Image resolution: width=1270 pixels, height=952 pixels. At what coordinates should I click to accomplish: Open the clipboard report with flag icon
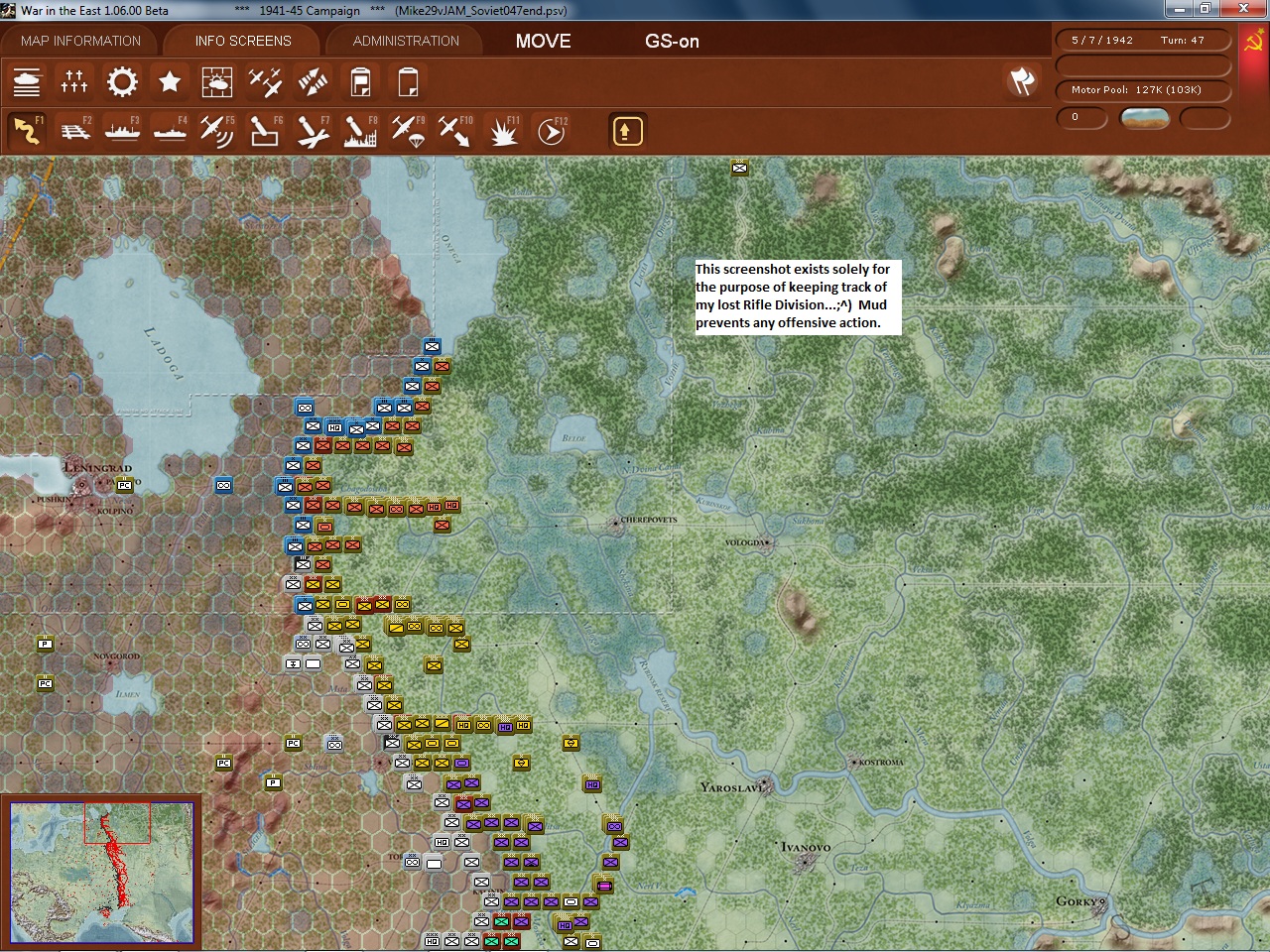click(x=360, y=81)
